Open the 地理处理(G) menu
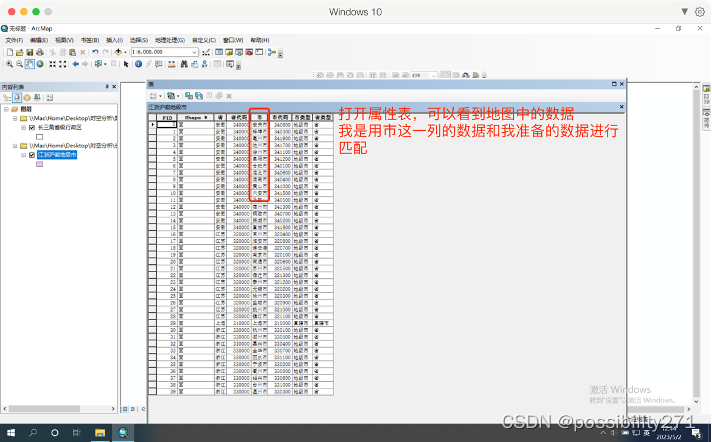Viewport: 712px width, 442px height. point(170,40)
